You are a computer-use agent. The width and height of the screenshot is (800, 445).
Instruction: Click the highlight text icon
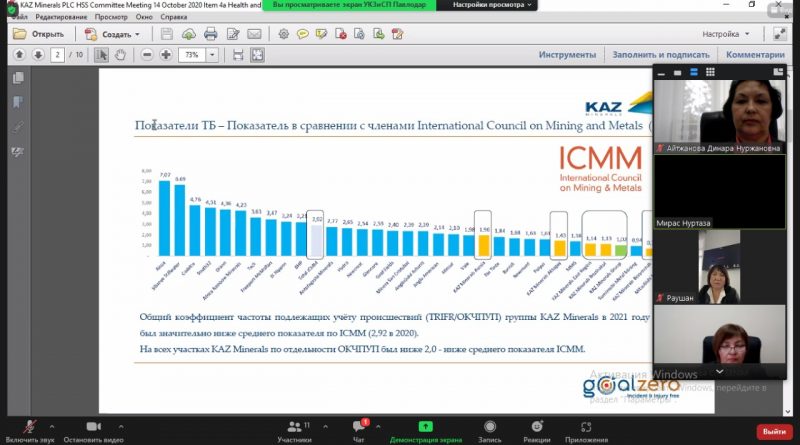321,34
